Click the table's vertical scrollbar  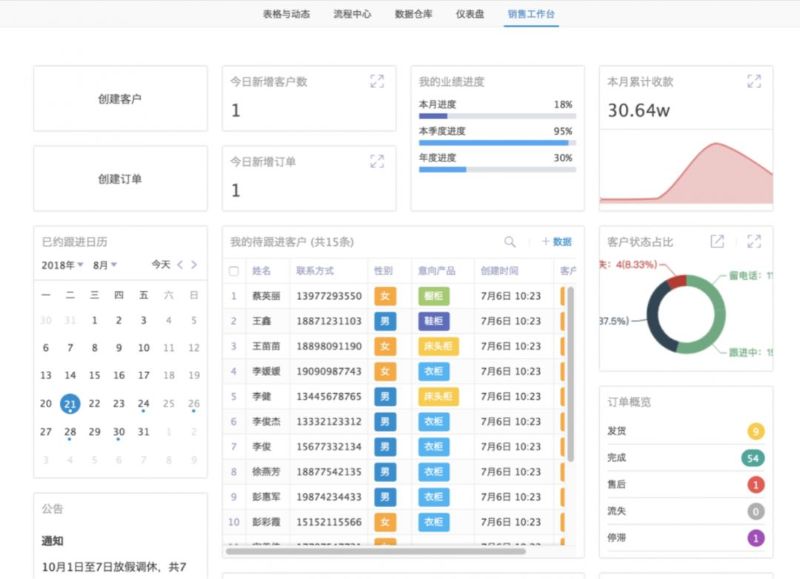[x=570, y=374]
